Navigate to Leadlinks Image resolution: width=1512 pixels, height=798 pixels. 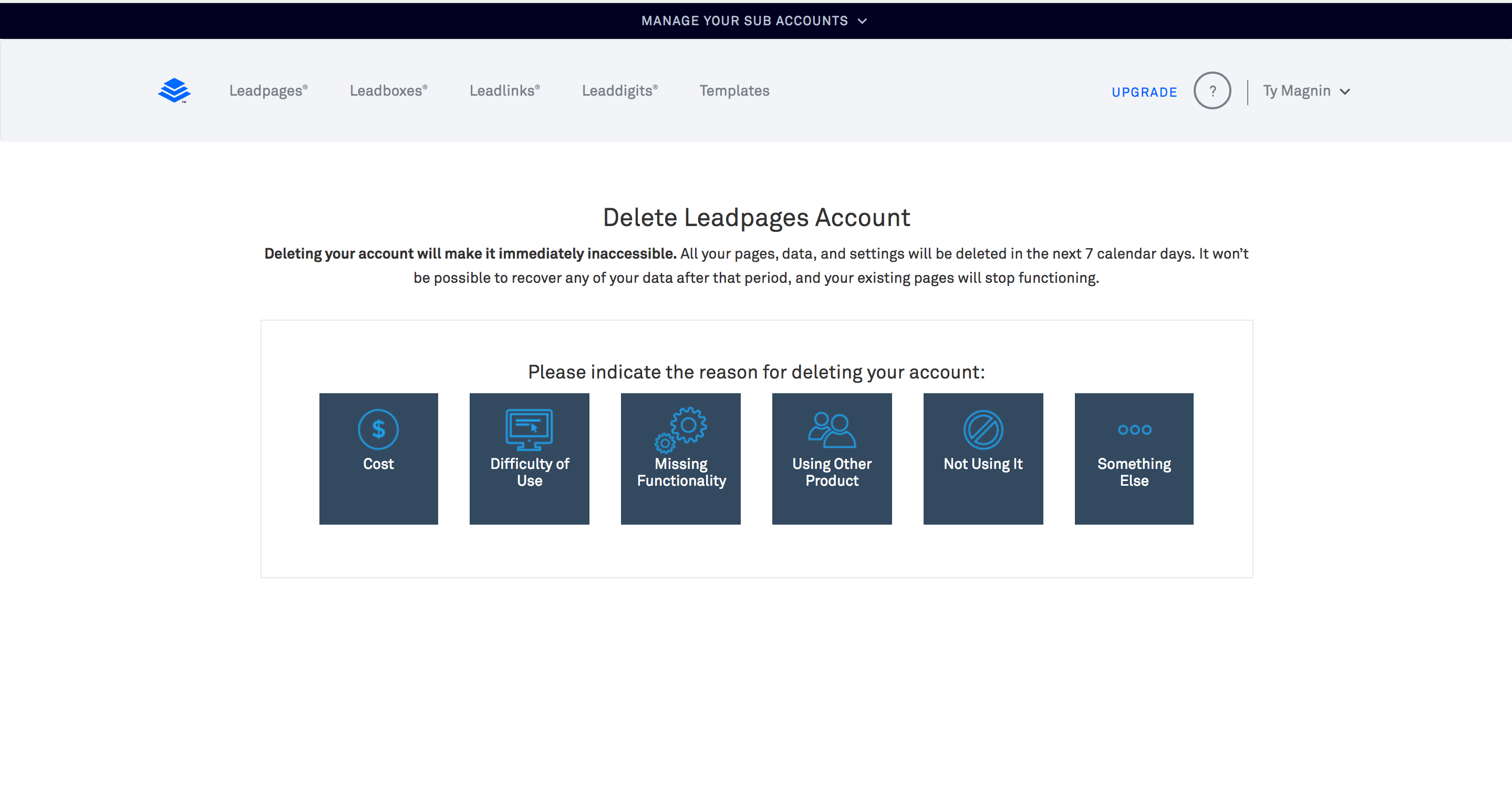point(505,91)
